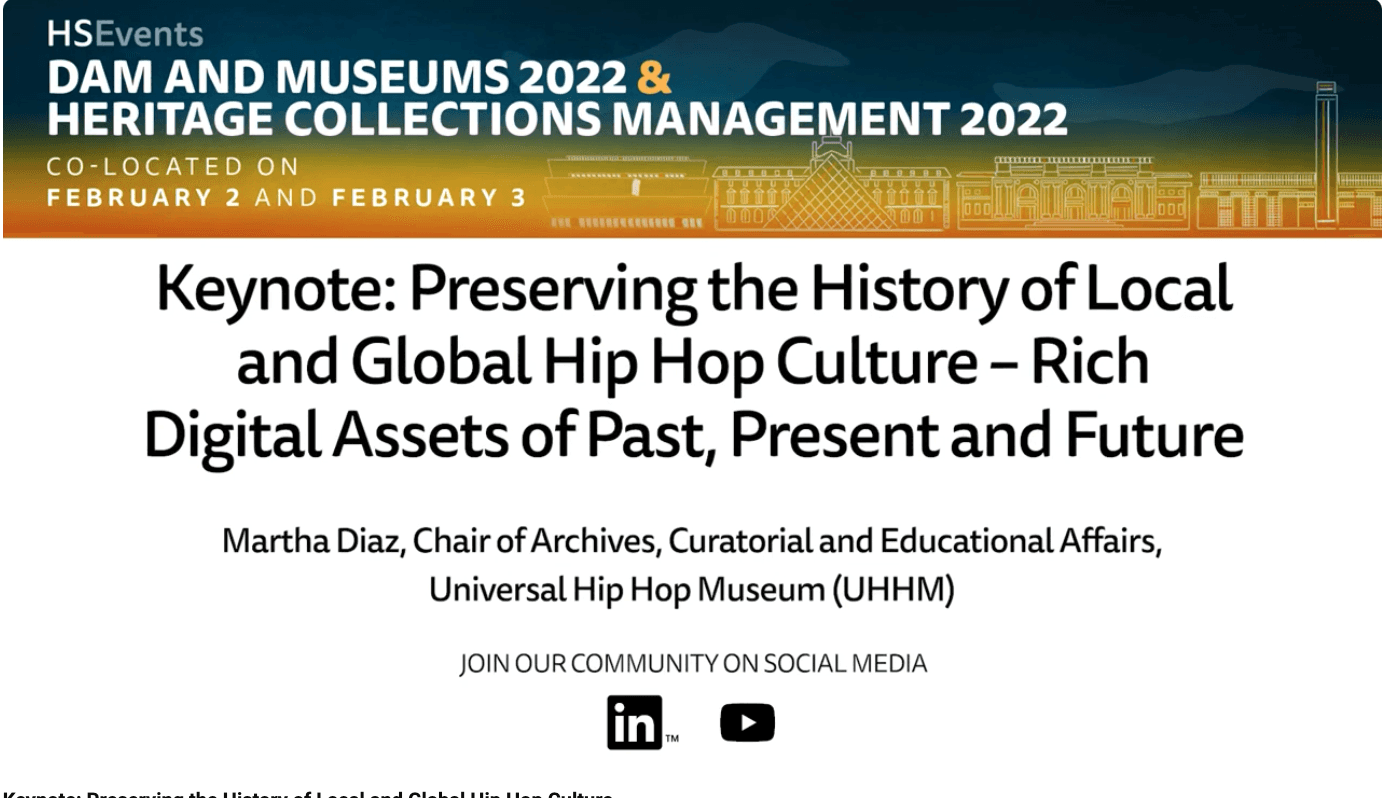Screen dimensions: 1384x798
Task: Select the keynote title headline
Action: tap(694, 362)
